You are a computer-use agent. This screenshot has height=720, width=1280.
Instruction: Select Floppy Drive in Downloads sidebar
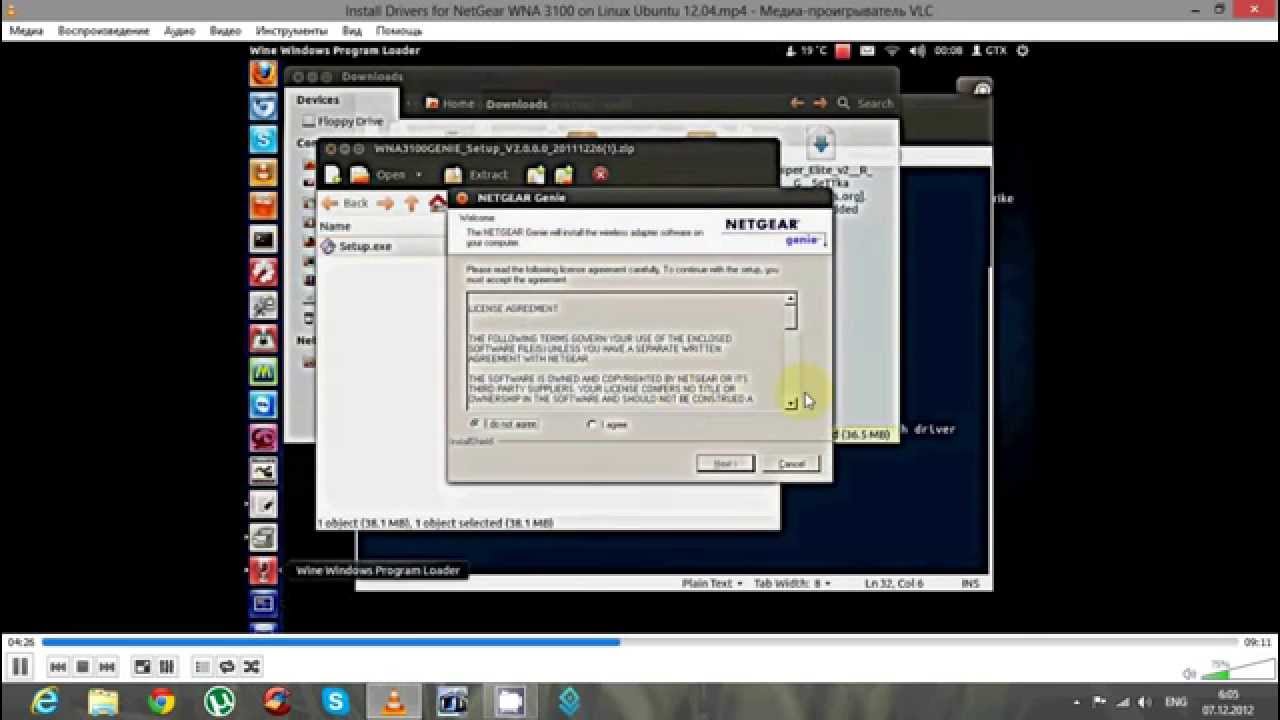coord(343,121)
